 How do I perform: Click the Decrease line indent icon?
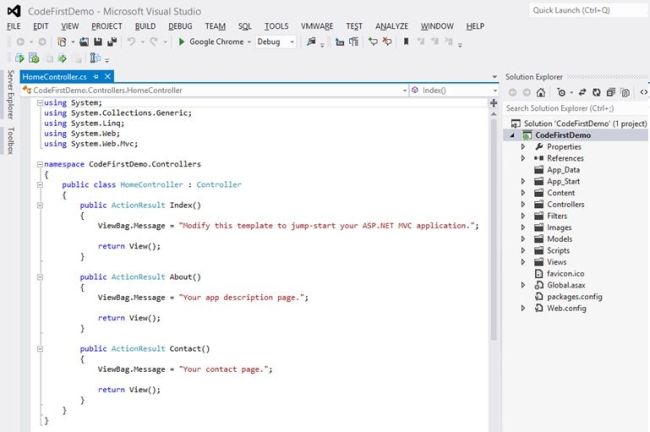pyautogui.click(x=340, y=41)
